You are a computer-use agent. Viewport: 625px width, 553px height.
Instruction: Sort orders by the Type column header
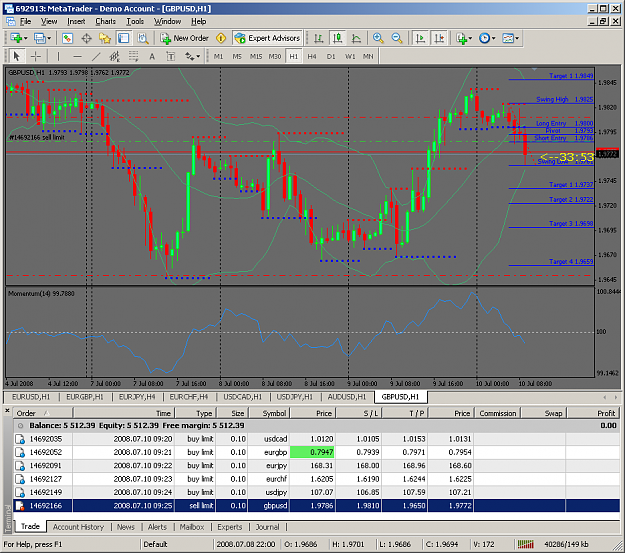[x=196, y=413]
